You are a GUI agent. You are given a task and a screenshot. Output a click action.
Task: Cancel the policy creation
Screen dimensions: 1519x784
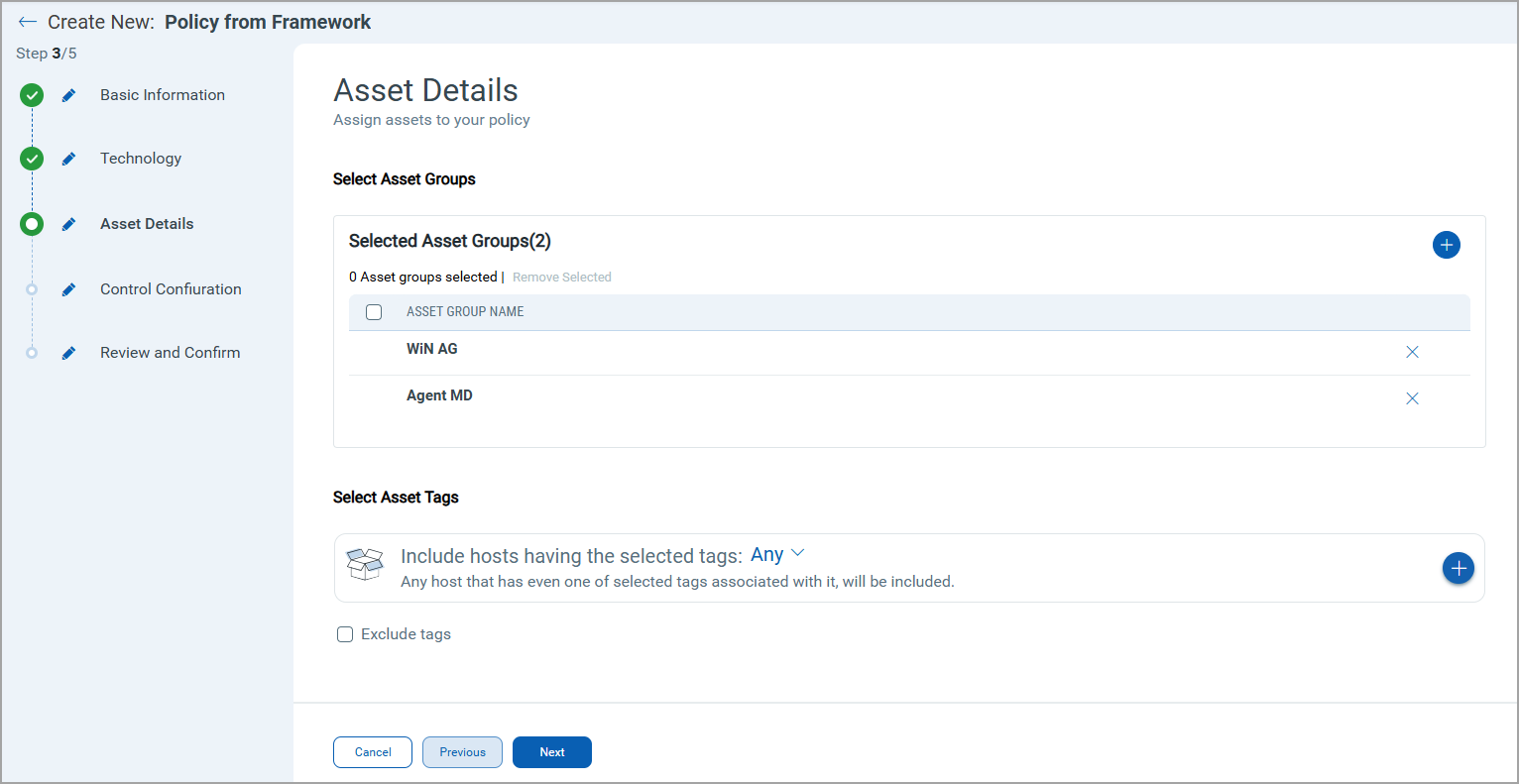click(x=373, y=752)
